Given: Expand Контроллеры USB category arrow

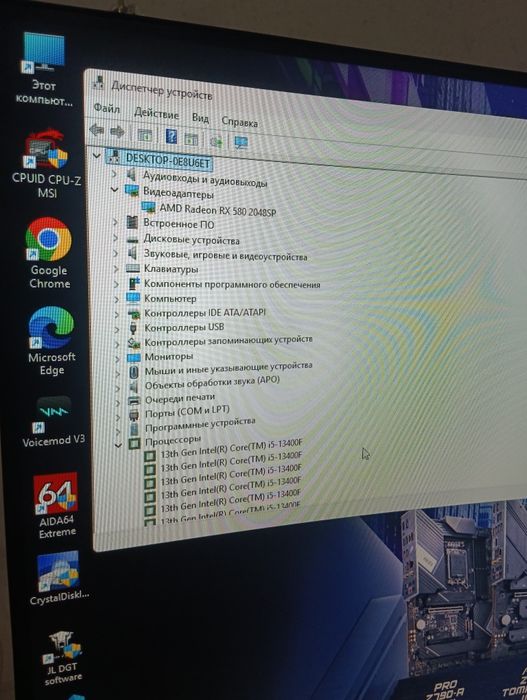Looking at the screenshot, I should click(x=117, y=329).
